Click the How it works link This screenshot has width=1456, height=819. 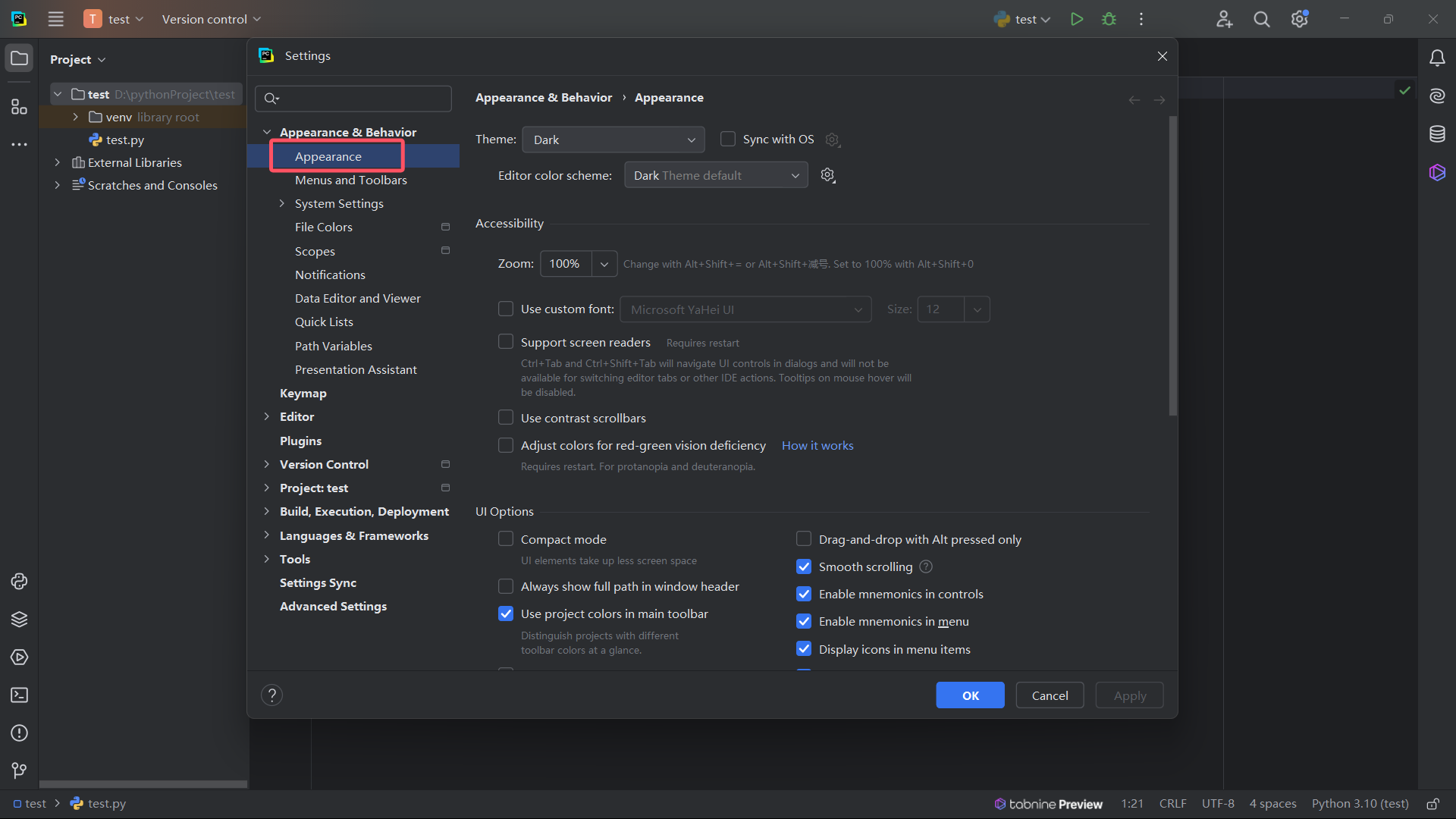817,446
